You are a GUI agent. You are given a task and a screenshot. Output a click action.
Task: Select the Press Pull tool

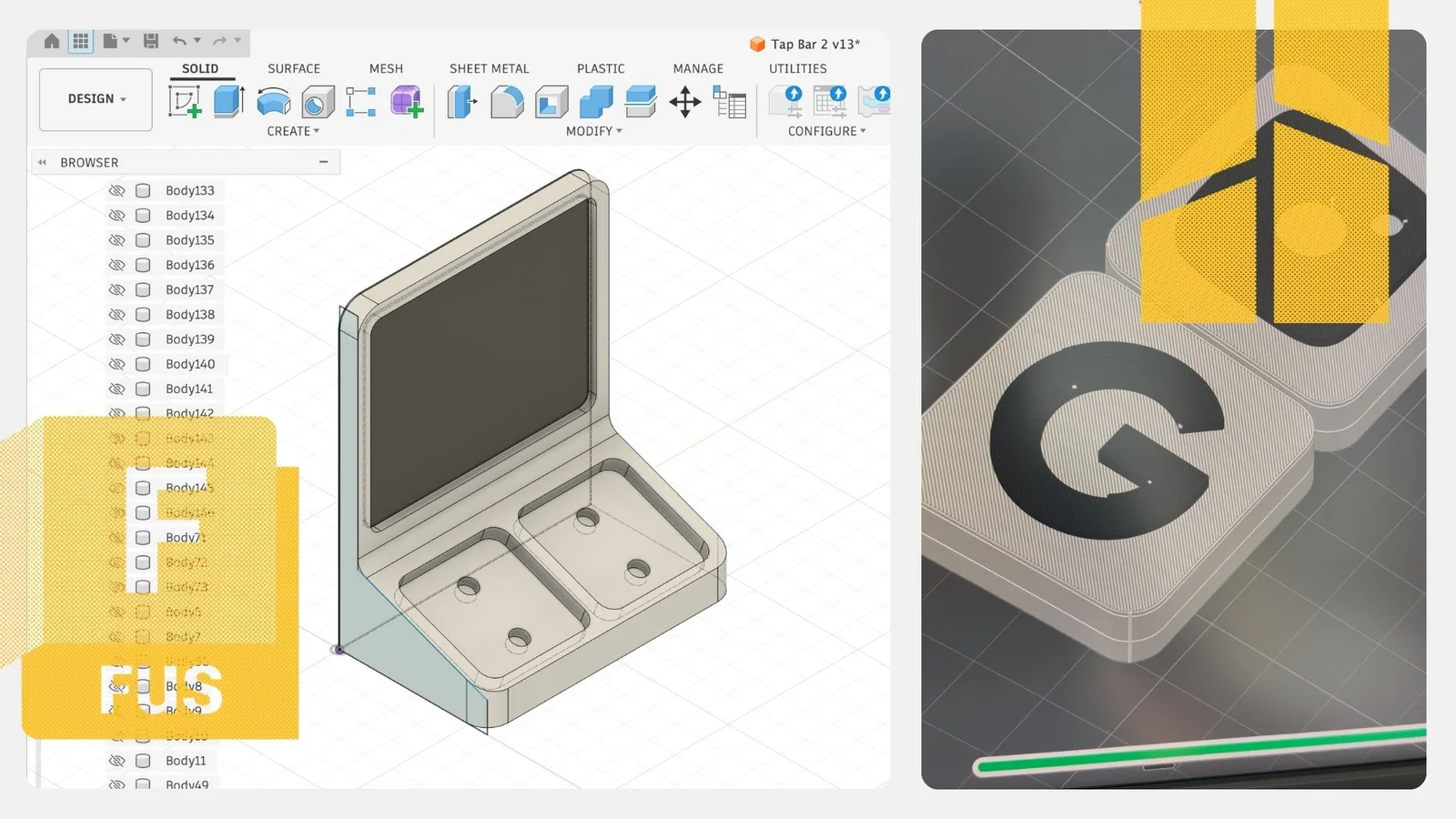pos(462,101)
